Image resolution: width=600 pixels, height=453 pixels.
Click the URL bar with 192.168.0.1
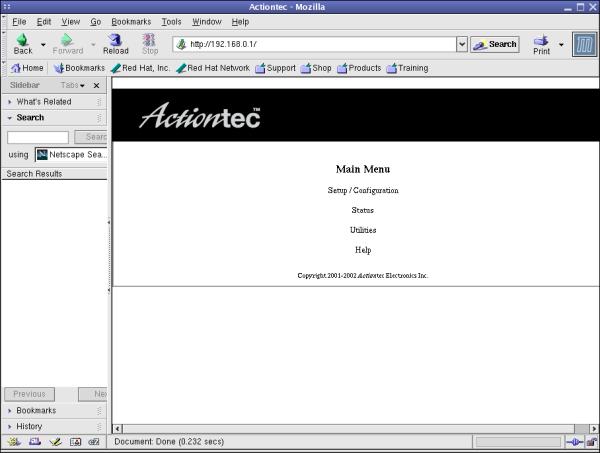point(314,44)
